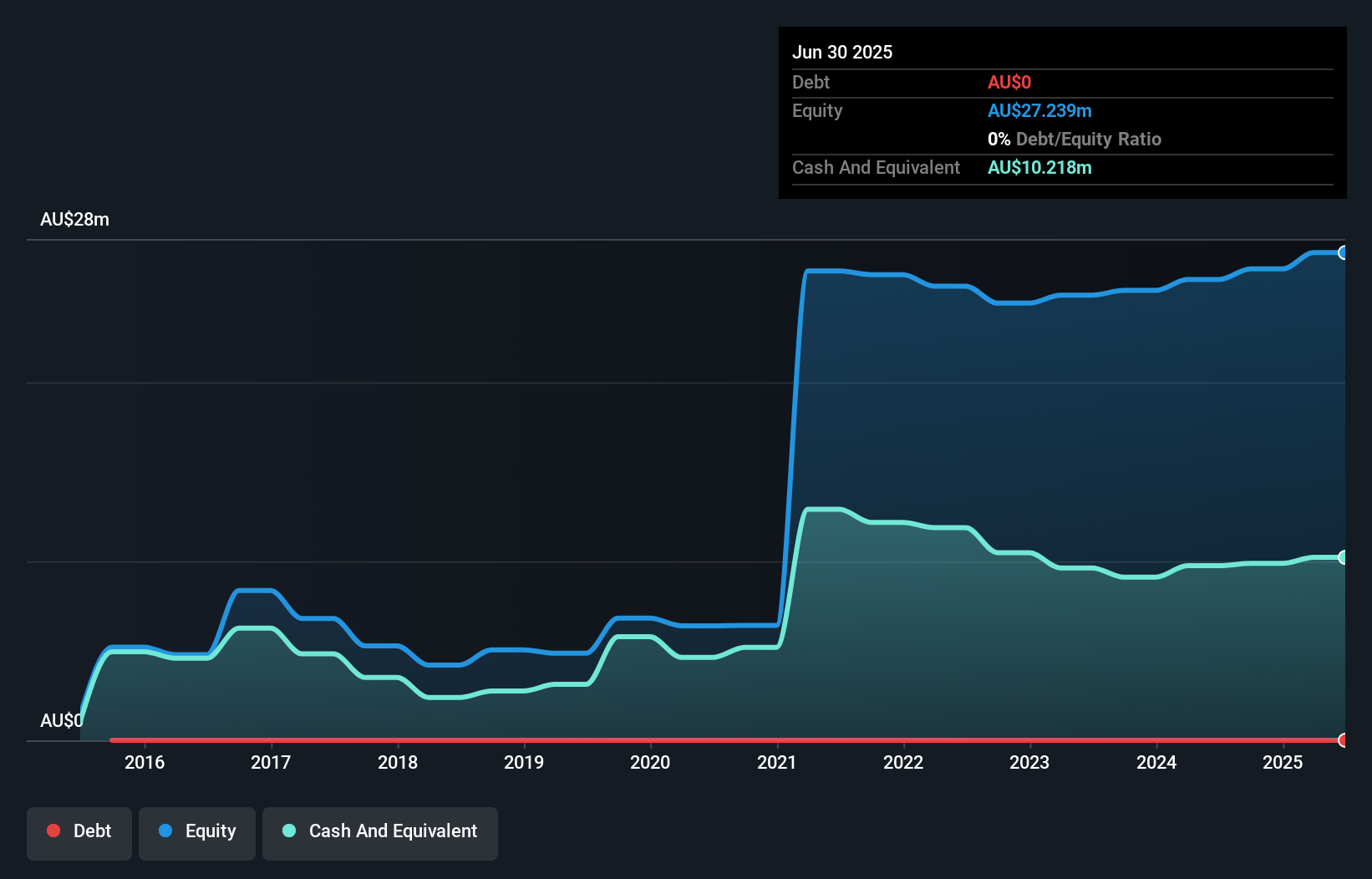
Task: Click the 2016 x-axis label
Action: pyautogui.click(x=145, y=762)
